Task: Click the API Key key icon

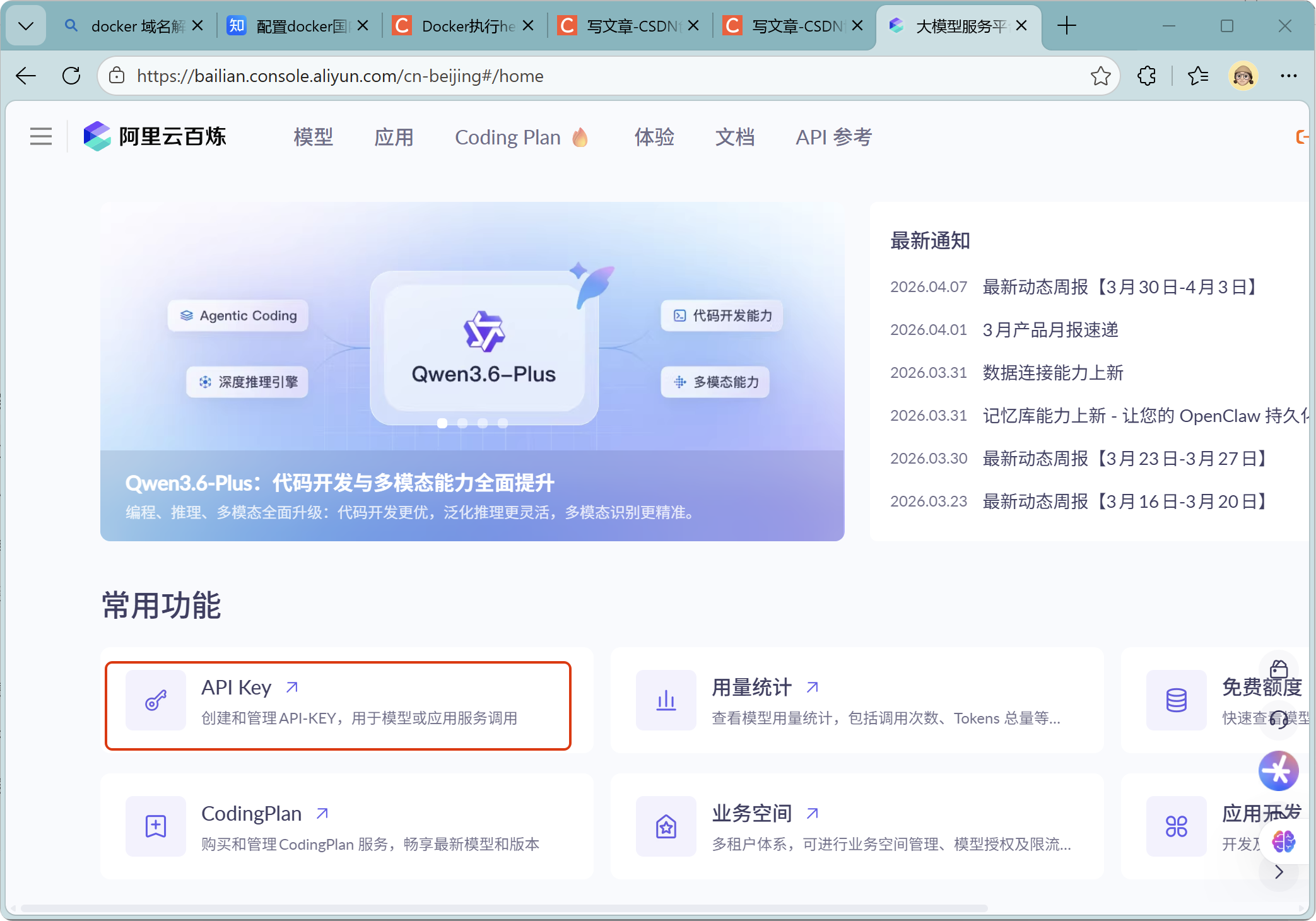Action: tap(156, 700)
